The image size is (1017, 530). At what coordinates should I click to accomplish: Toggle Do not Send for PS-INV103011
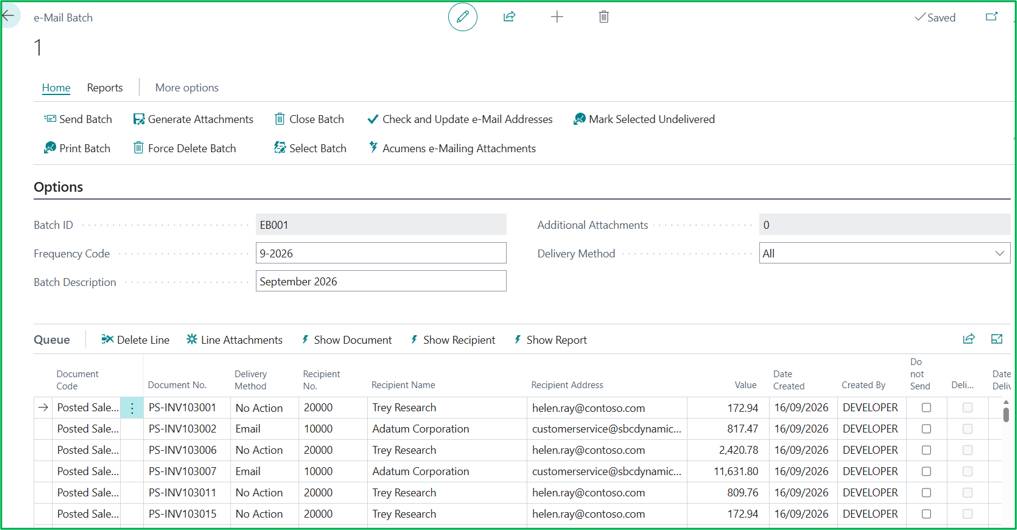926,493
